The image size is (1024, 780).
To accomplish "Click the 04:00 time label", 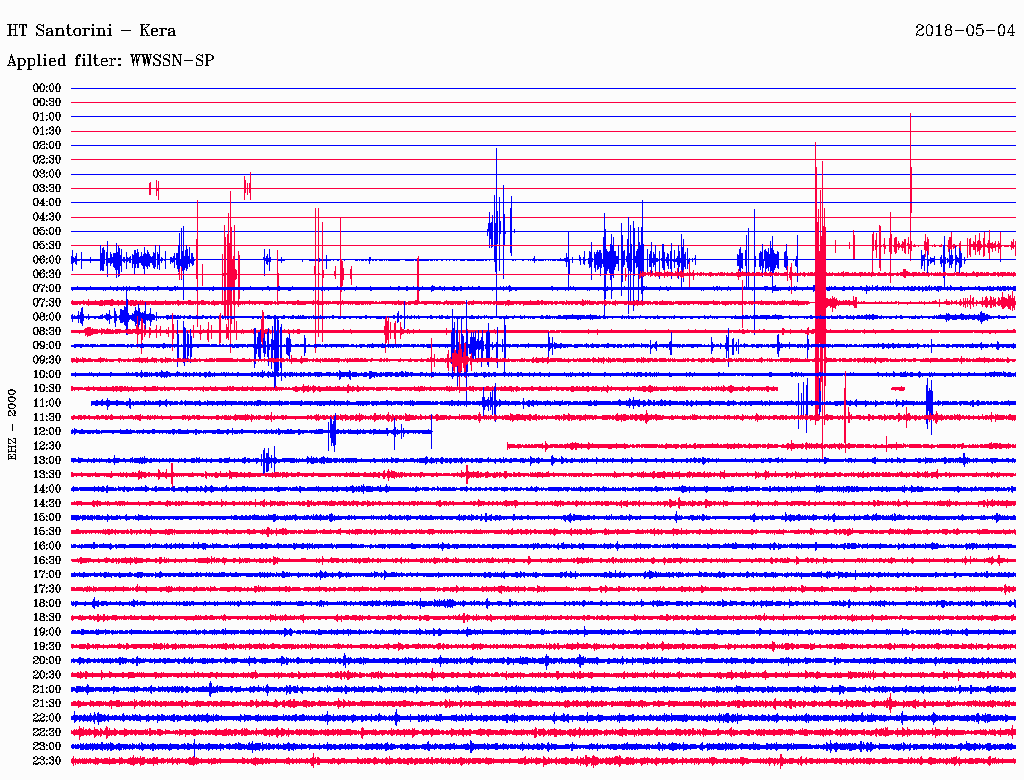I will pos(47,203).
